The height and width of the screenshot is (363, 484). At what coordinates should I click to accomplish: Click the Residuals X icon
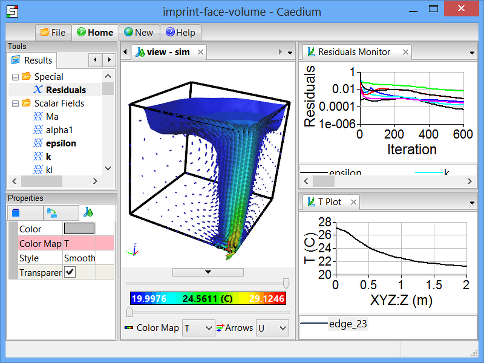[x=38, y=90]
